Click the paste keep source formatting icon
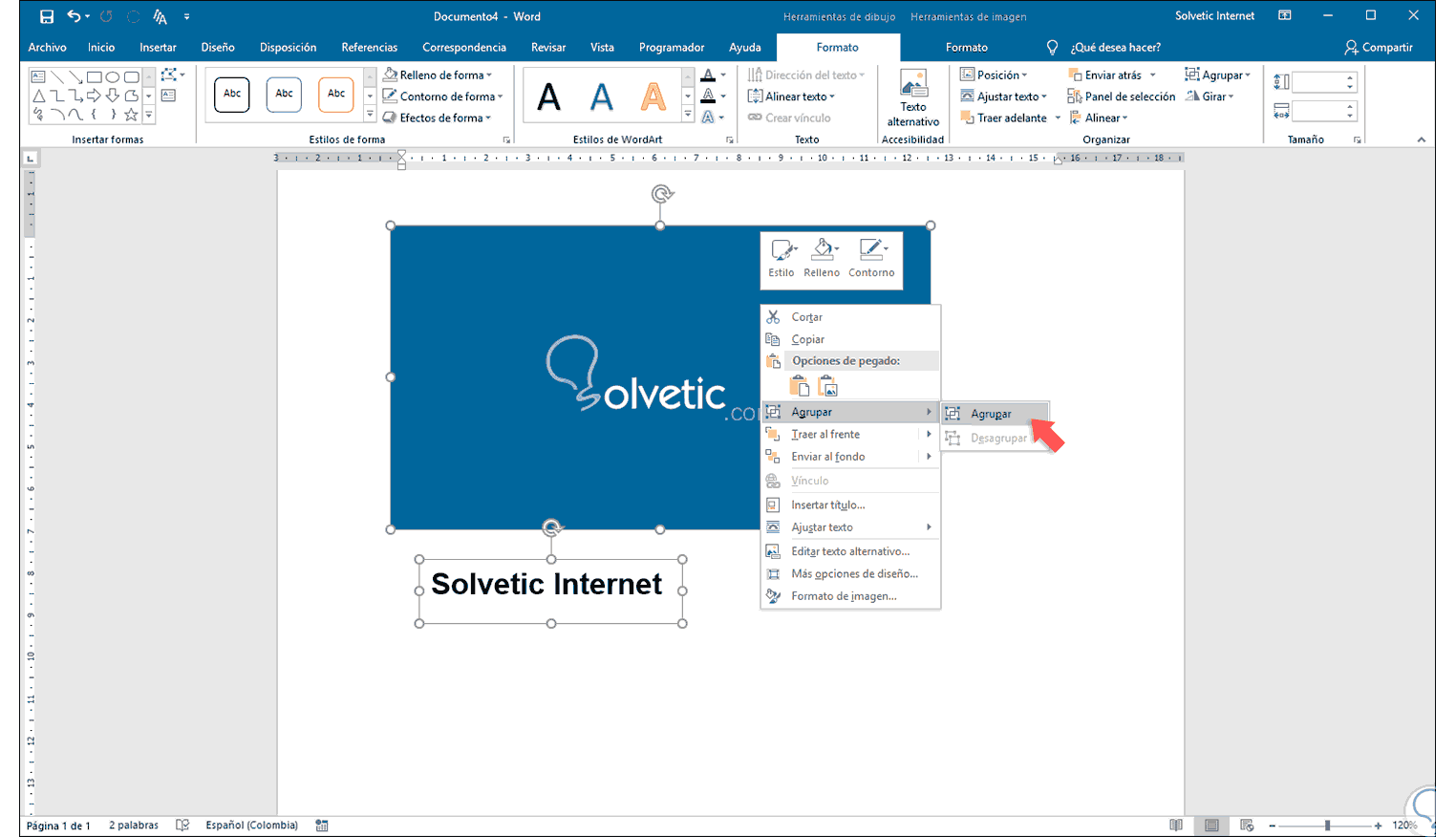The image size is (1456, 837). 799,386
